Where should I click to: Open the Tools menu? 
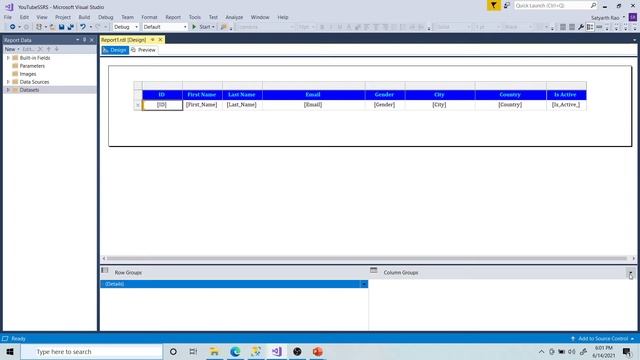click(195, 17)
